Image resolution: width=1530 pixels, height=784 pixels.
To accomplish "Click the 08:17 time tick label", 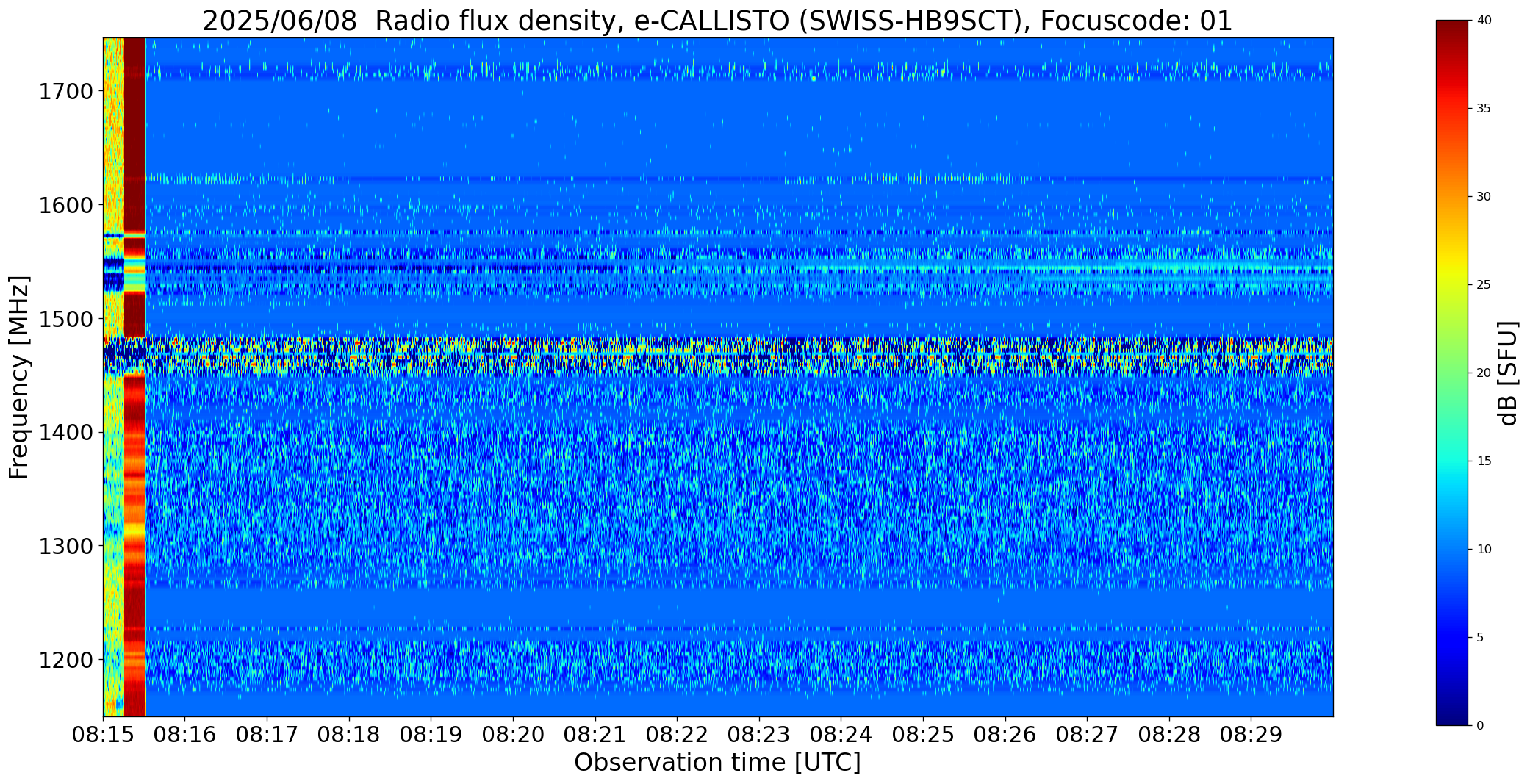I will [x=267, y=735].
